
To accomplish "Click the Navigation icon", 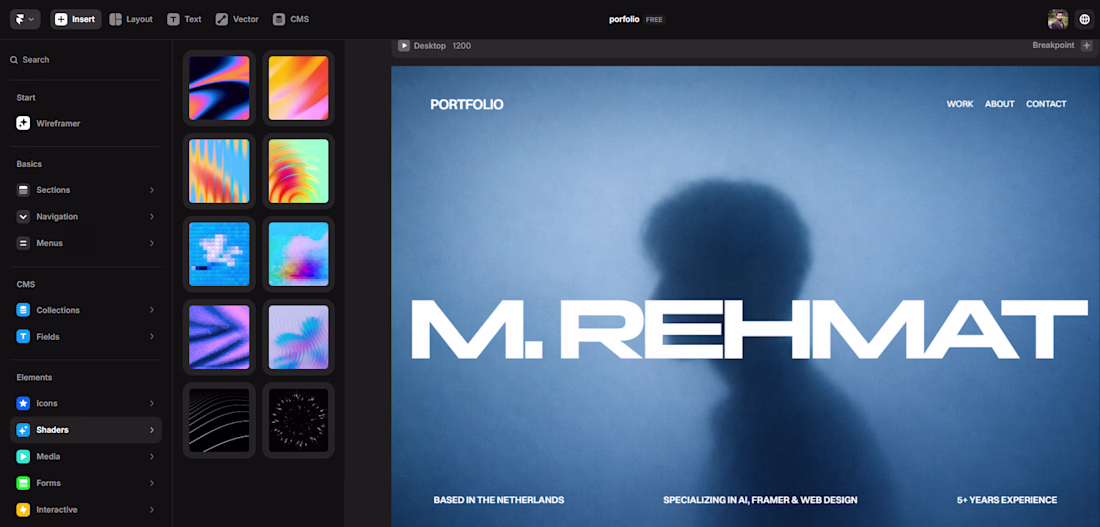I will 23,217.
